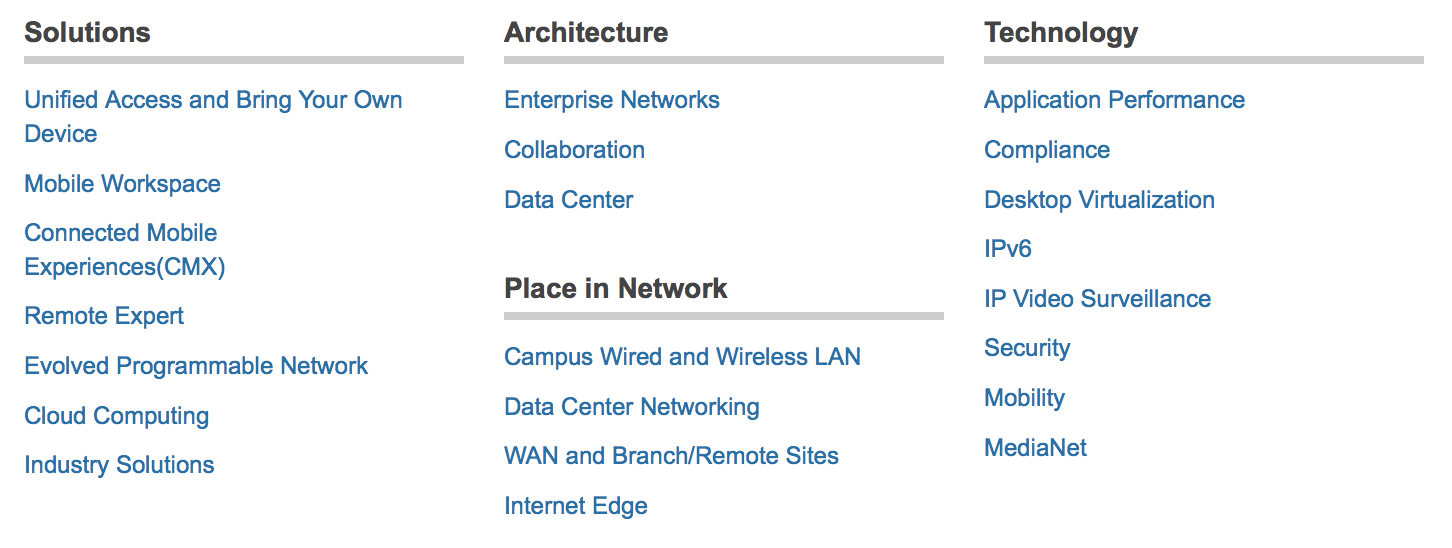Open the Mobile Workspace link
1452x548 pixels.
tap(122, 184)
